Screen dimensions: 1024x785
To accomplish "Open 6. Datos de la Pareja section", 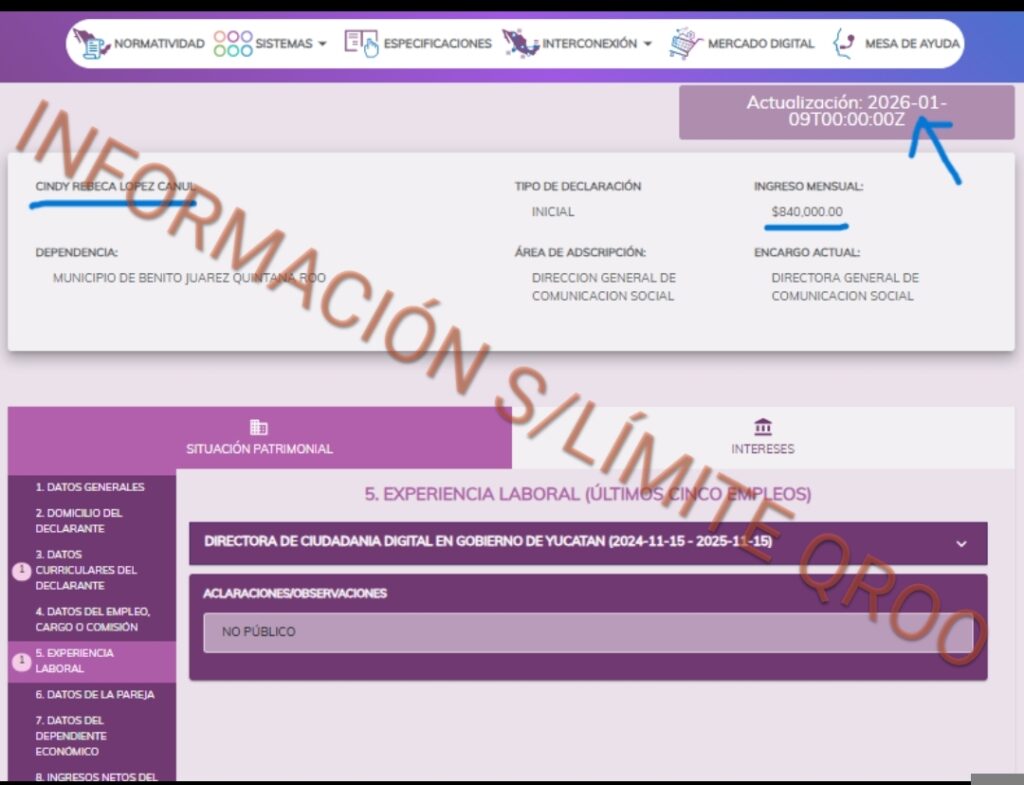I will (x=95, y=694).
